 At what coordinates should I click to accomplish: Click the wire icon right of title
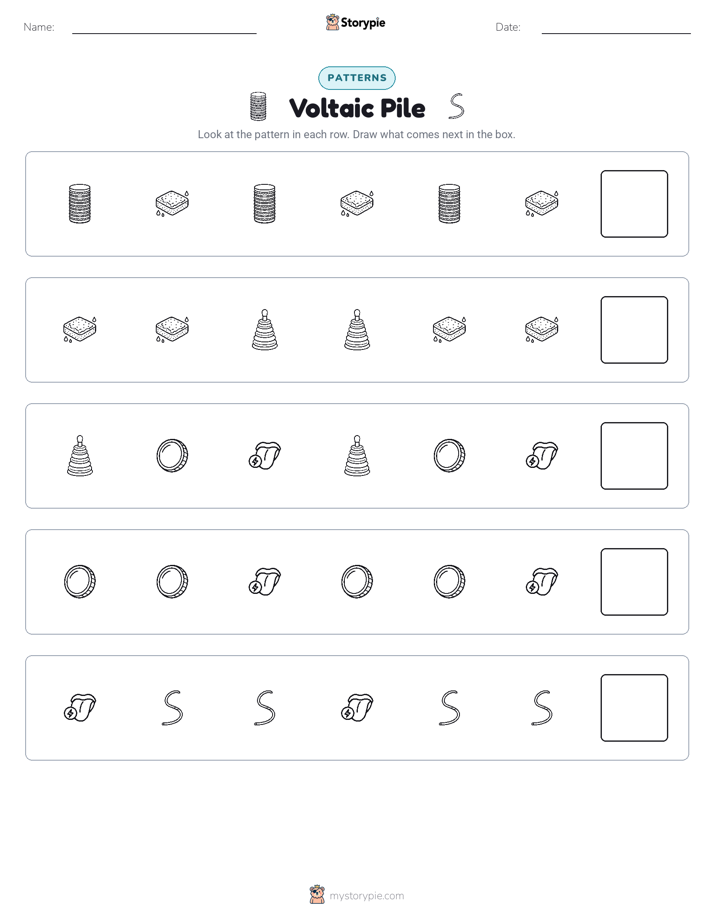pyautogui.click(x=456, y=107)
